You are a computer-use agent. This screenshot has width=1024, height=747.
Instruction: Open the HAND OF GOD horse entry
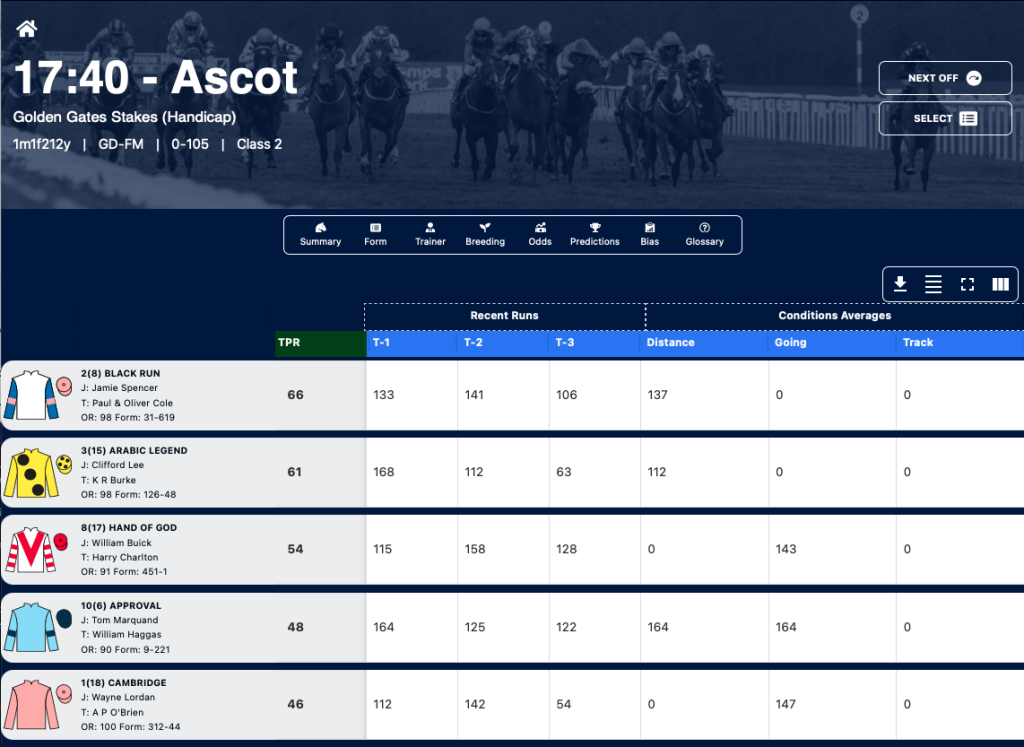(129, 528)
